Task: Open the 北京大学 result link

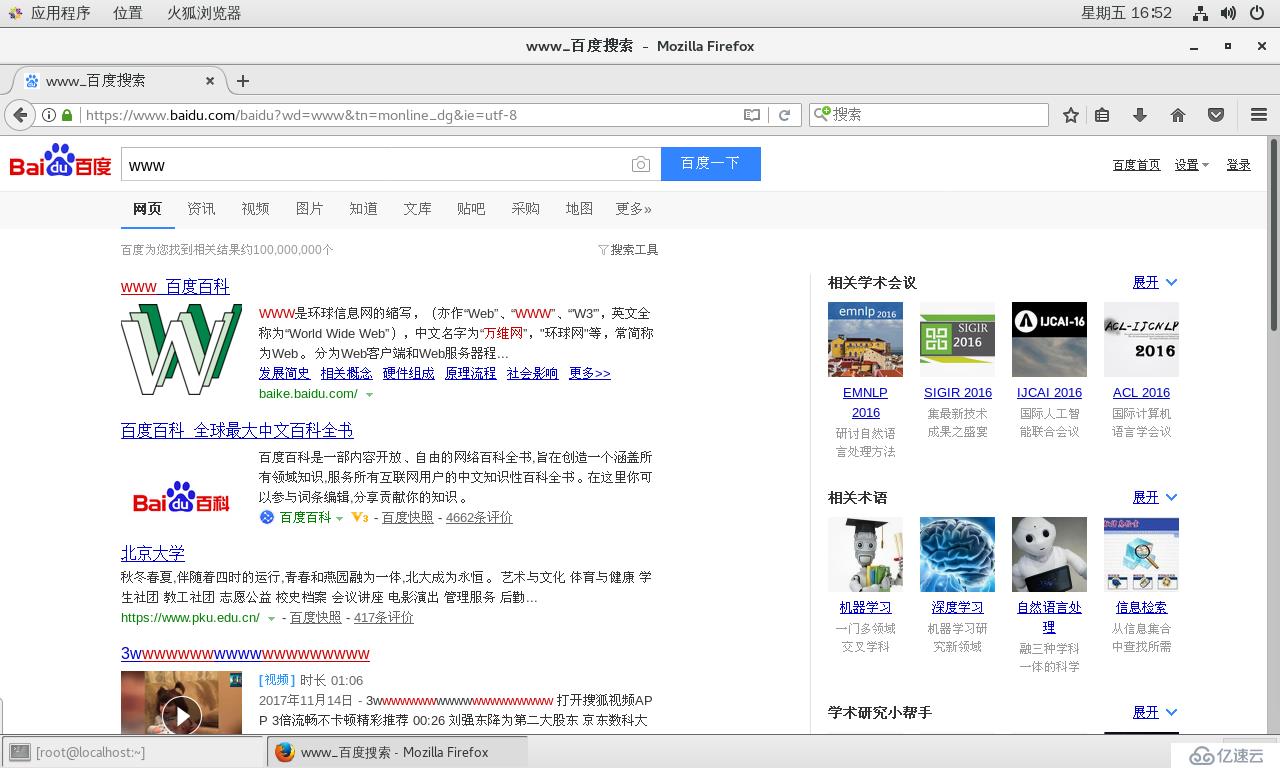Action: (x=153, y=554)
